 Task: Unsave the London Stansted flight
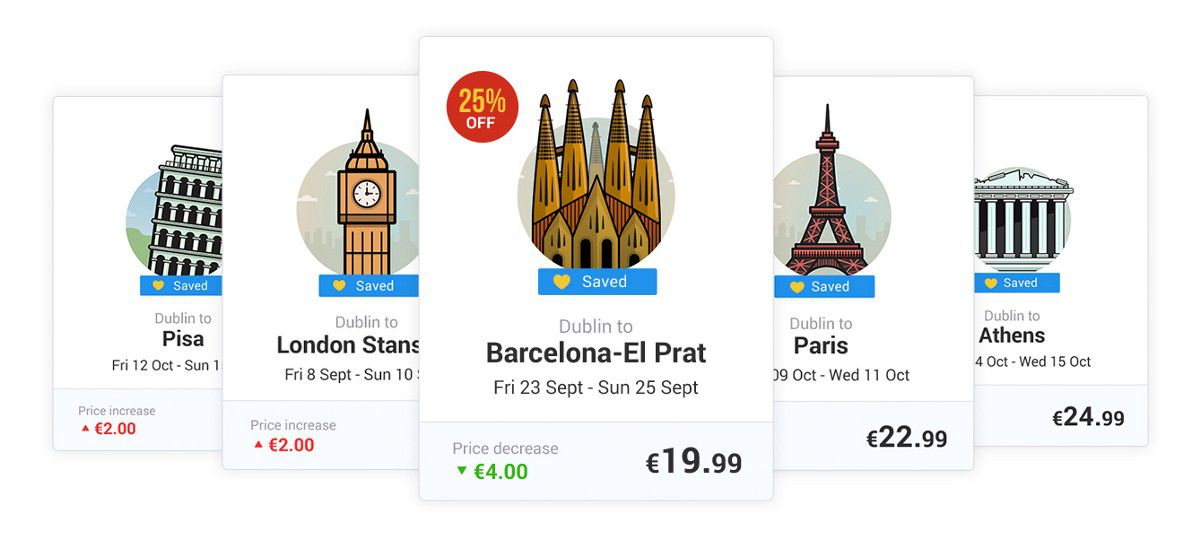point(368,286)
